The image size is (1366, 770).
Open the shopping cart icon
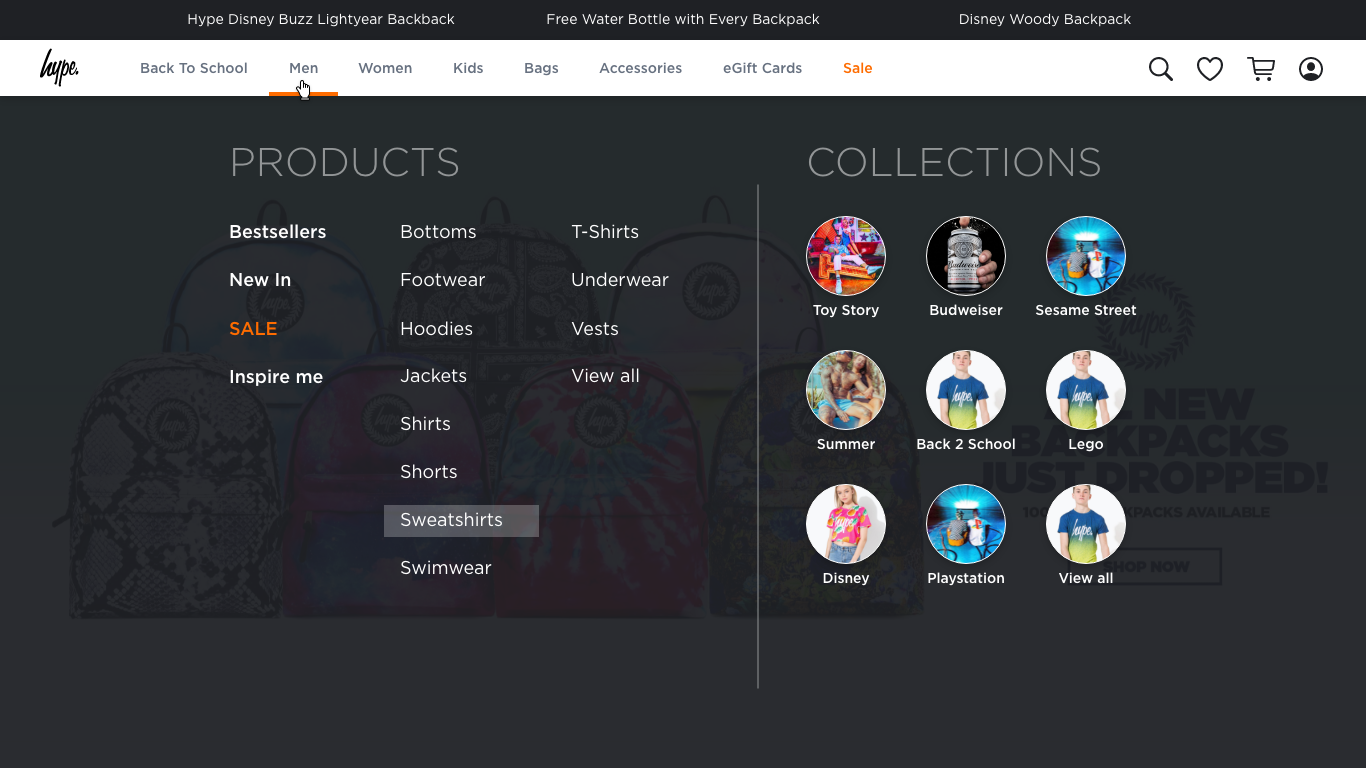click(x=1261, y=69)
